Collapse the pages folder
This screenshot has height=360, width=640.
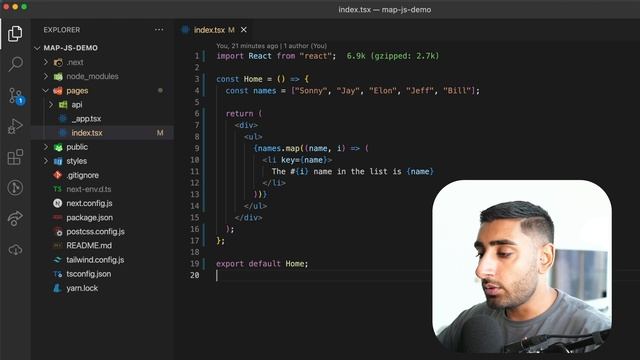pyautogui.click(x=46, y=91)
